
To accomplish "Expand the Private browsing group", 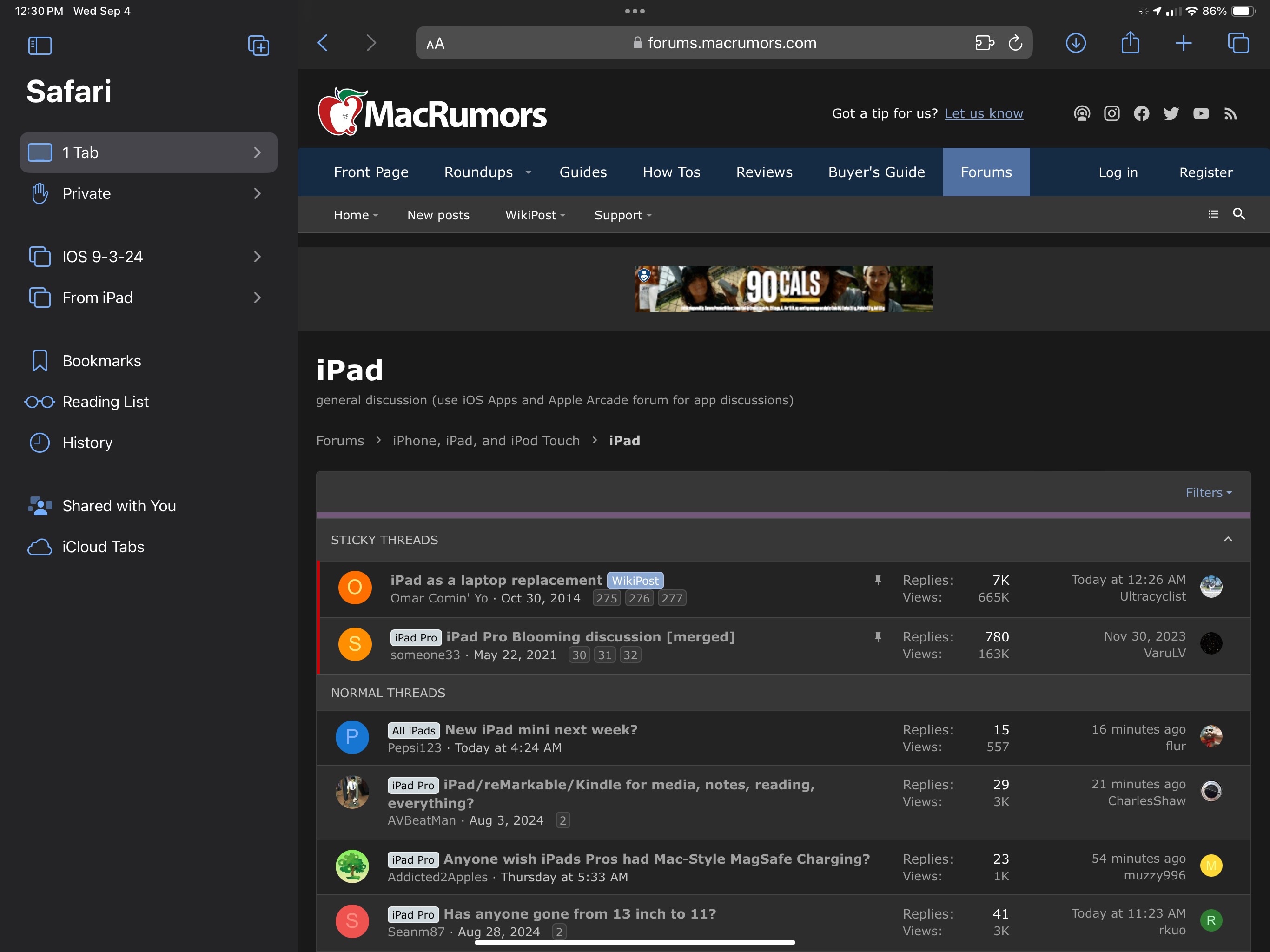I will (256, 193).
